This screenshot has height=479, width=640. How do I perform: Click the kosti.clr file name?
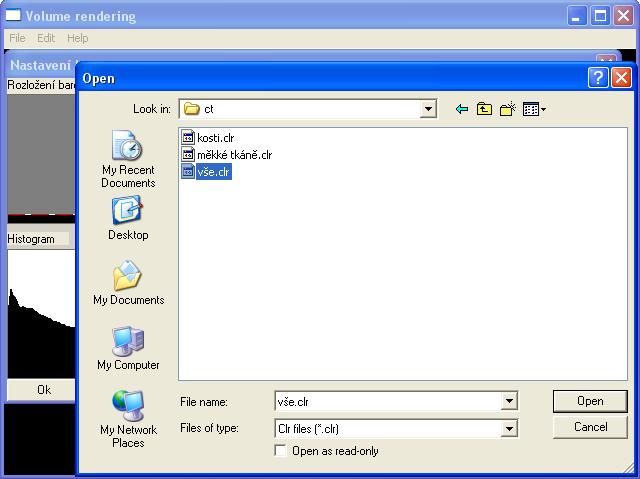pyautogui.click(x=216, y=138)
